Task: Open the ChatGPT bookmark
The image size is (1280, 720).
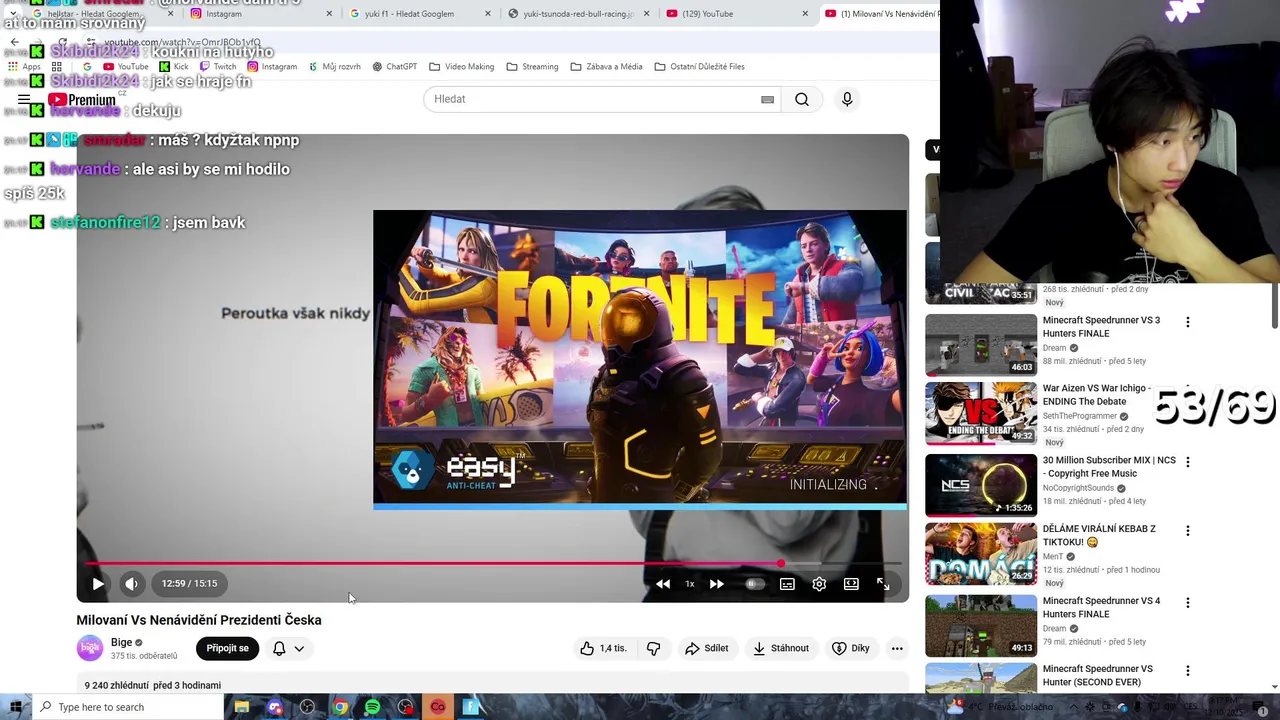Action: click(x=395, y=67)
